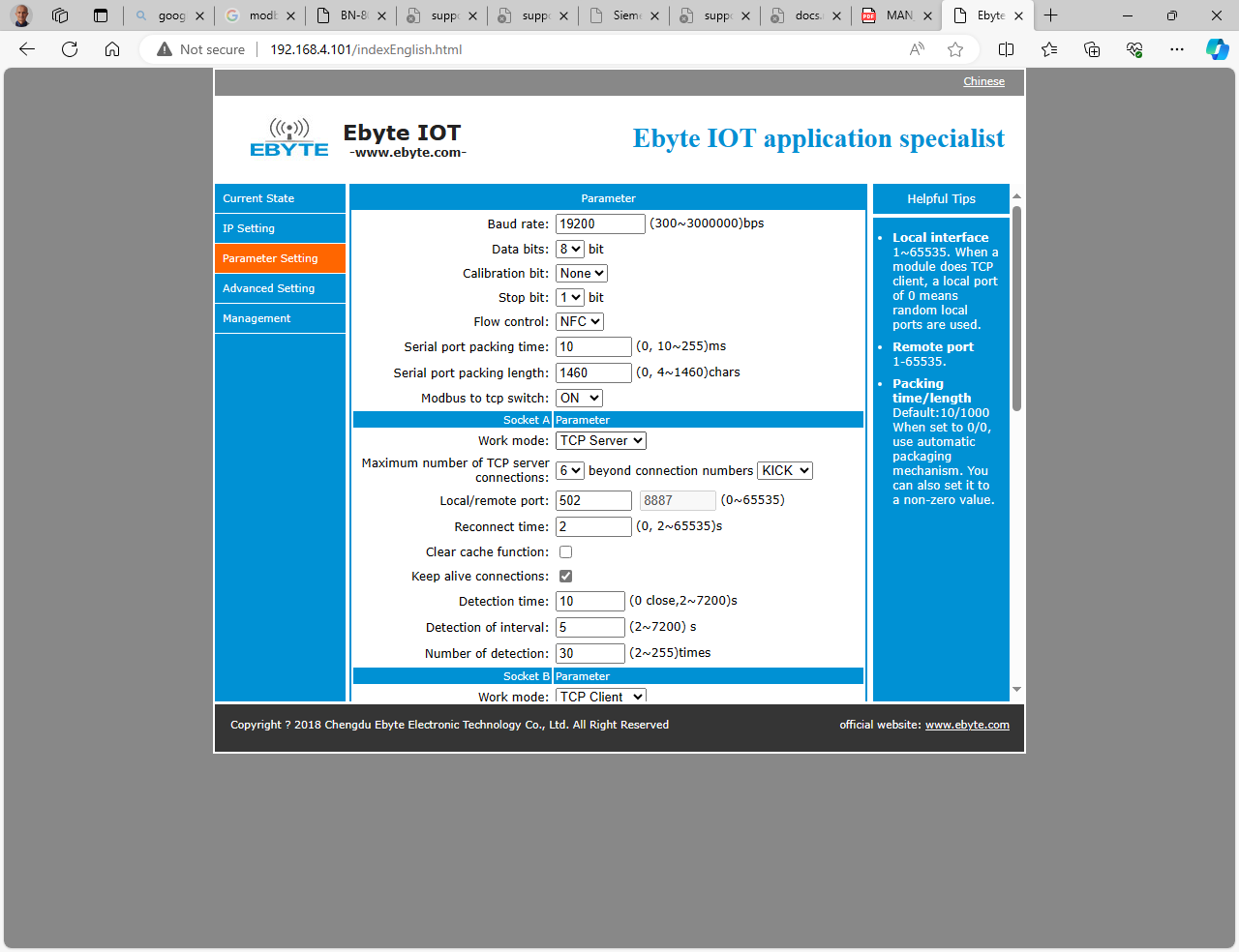Open the IP Setting menu
Image resolution: width=1239 pixels, height=952 pixels.
point(280,228)
